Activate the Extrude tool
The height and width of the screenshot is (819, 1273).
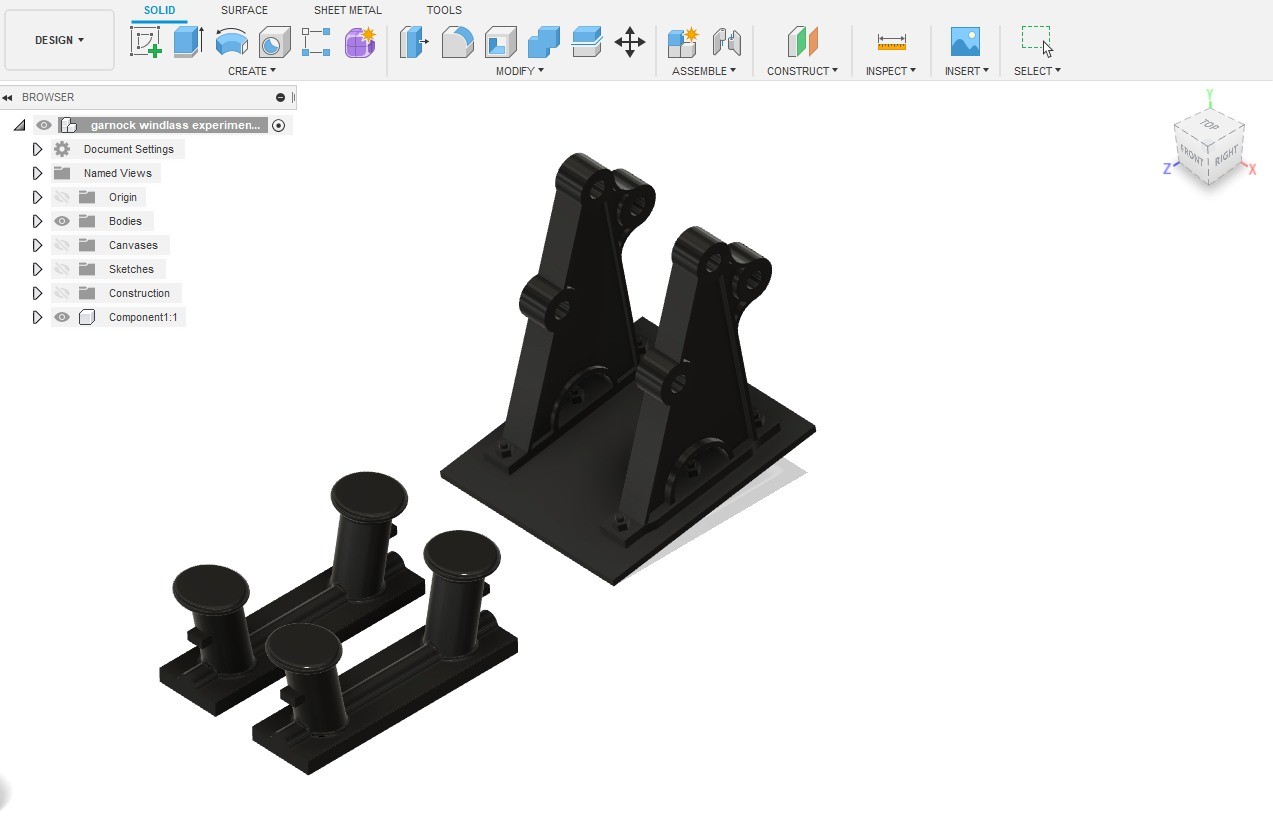click(188, 42)
